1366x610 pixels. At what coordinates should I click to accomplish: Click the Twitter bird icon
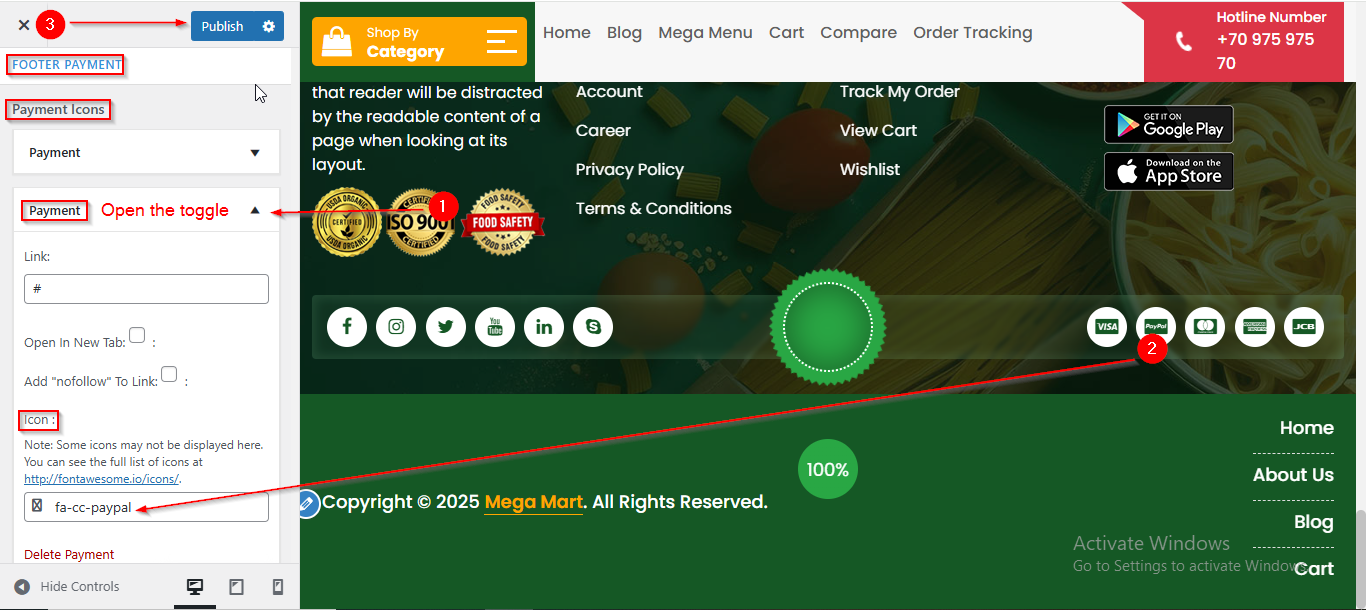coord(445,327)
